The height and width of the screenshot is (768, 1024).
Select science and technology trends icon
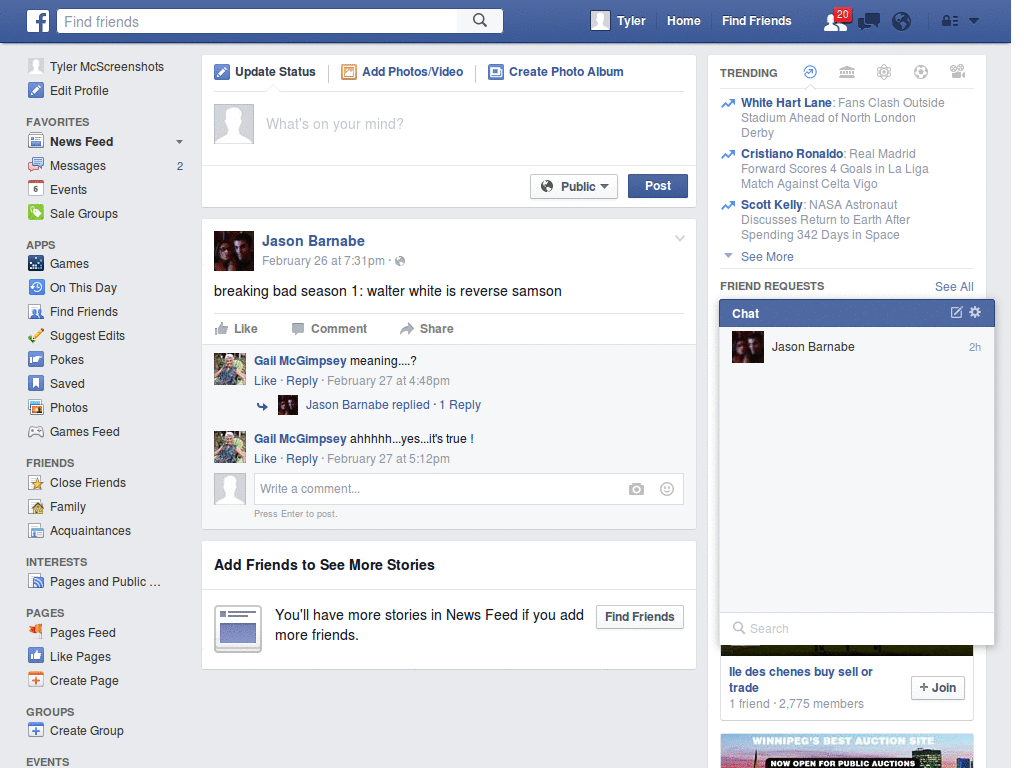(884, 72)
